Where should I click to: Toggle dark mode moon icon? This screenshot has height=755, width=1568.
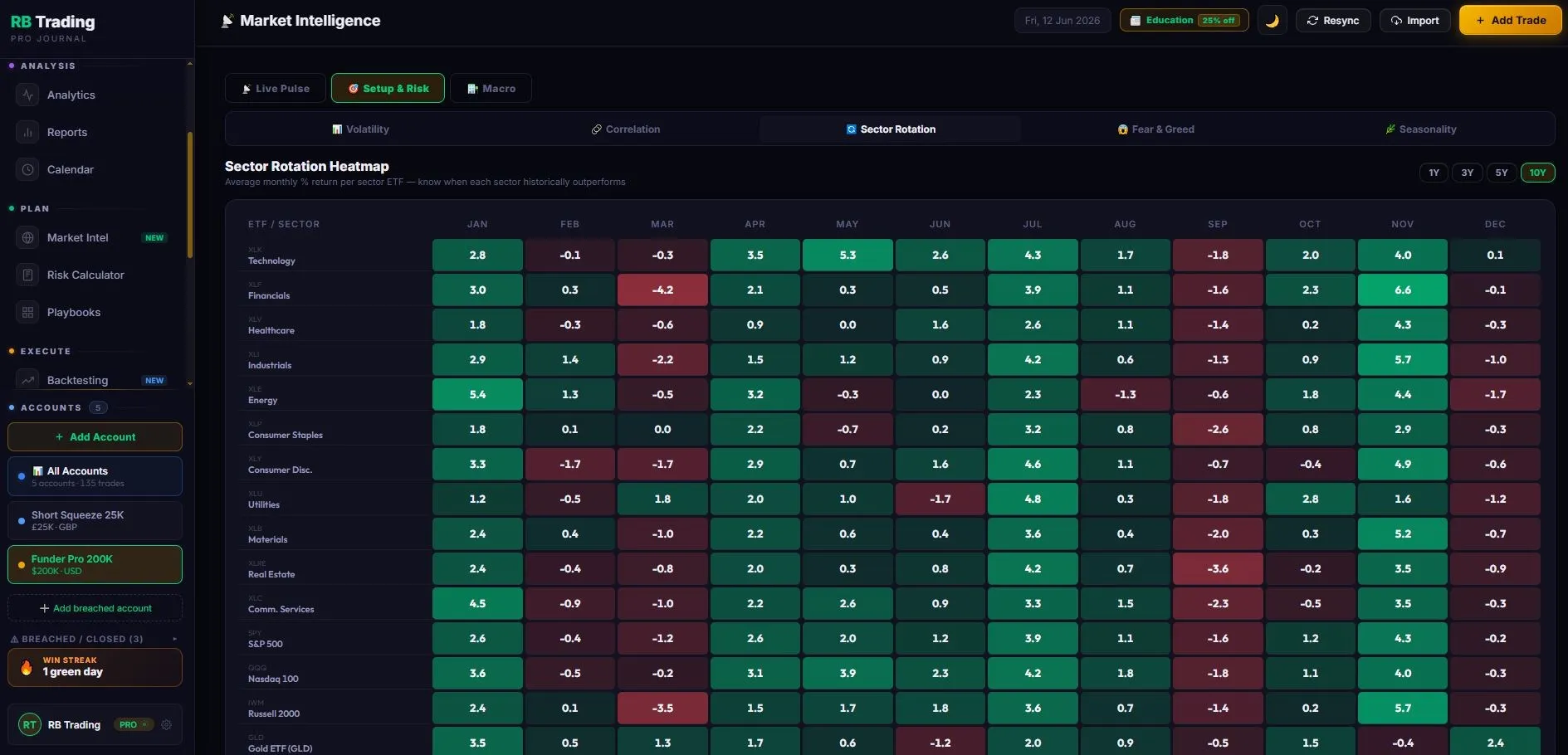click(x=1272, y=20)
